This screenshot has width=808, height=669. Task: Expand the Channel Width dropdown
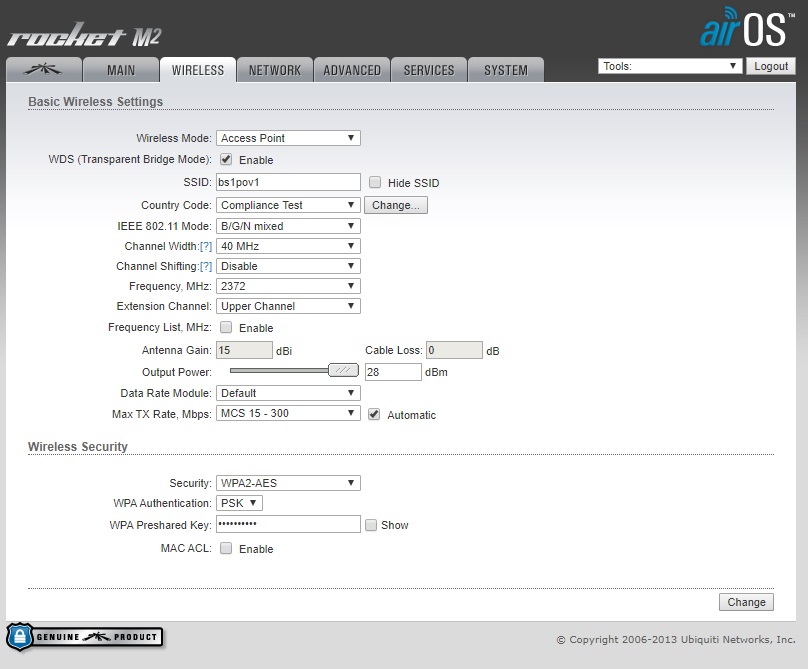click(x=288, y=246)
